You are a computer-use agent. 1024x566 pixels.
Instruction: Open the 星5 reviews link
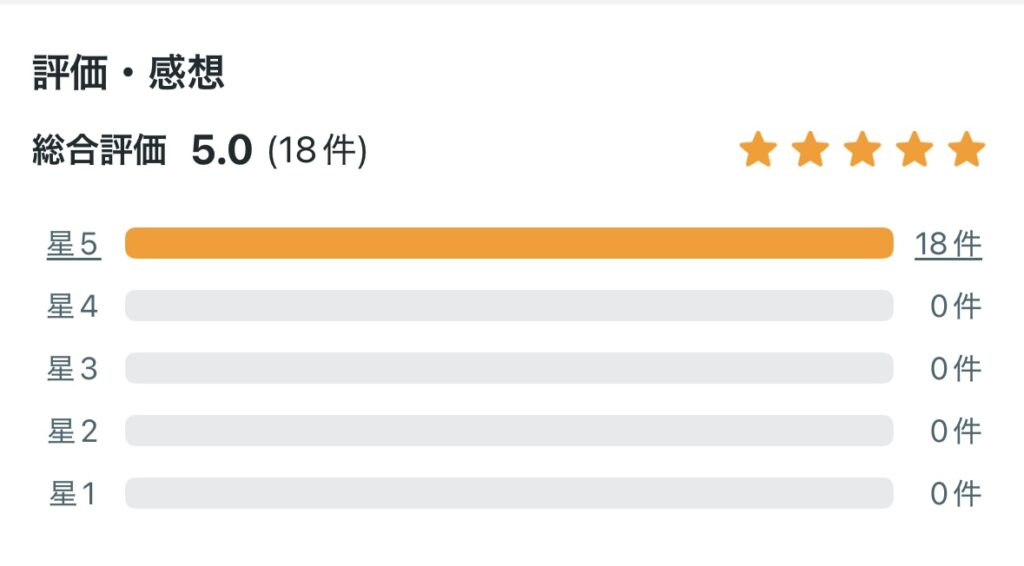pos(73,245)
